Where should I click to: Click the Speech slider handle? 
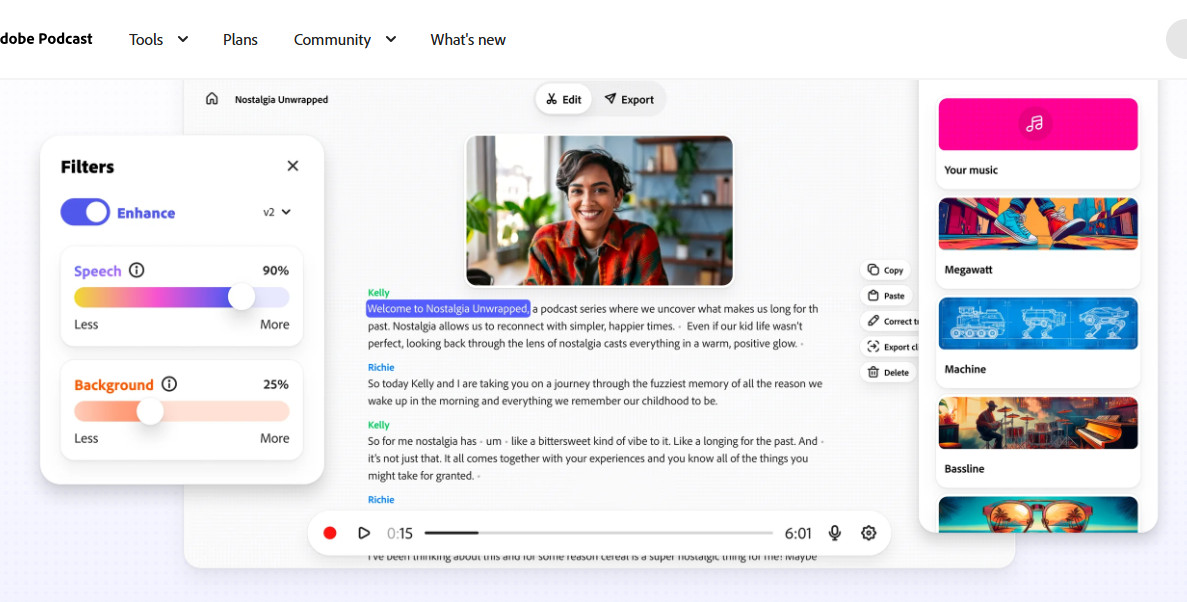click(x=241, y=297)
